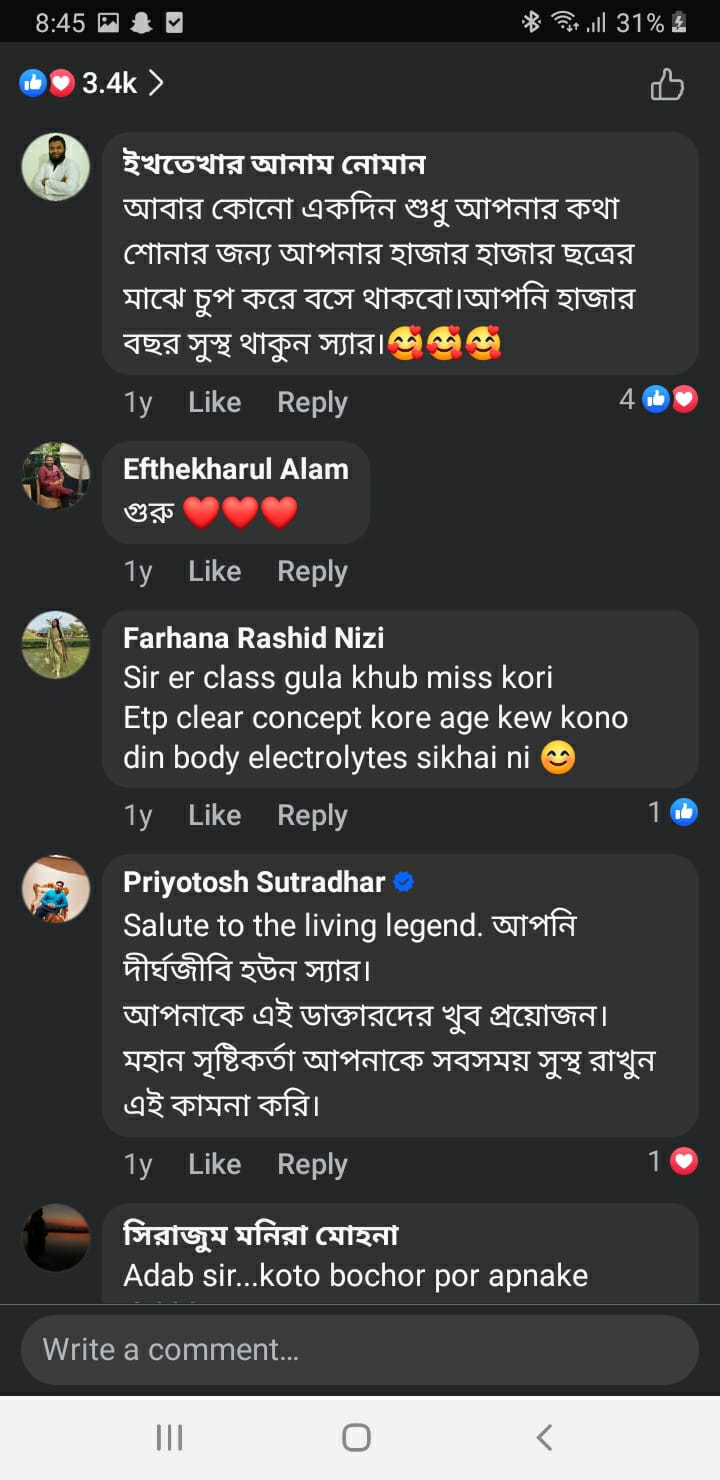The width and height of the screenshot is (720, 1480).
Task: Like Farhana Rashid Nizi's comment
Action: pyautogui.click(x=214, y=815)
